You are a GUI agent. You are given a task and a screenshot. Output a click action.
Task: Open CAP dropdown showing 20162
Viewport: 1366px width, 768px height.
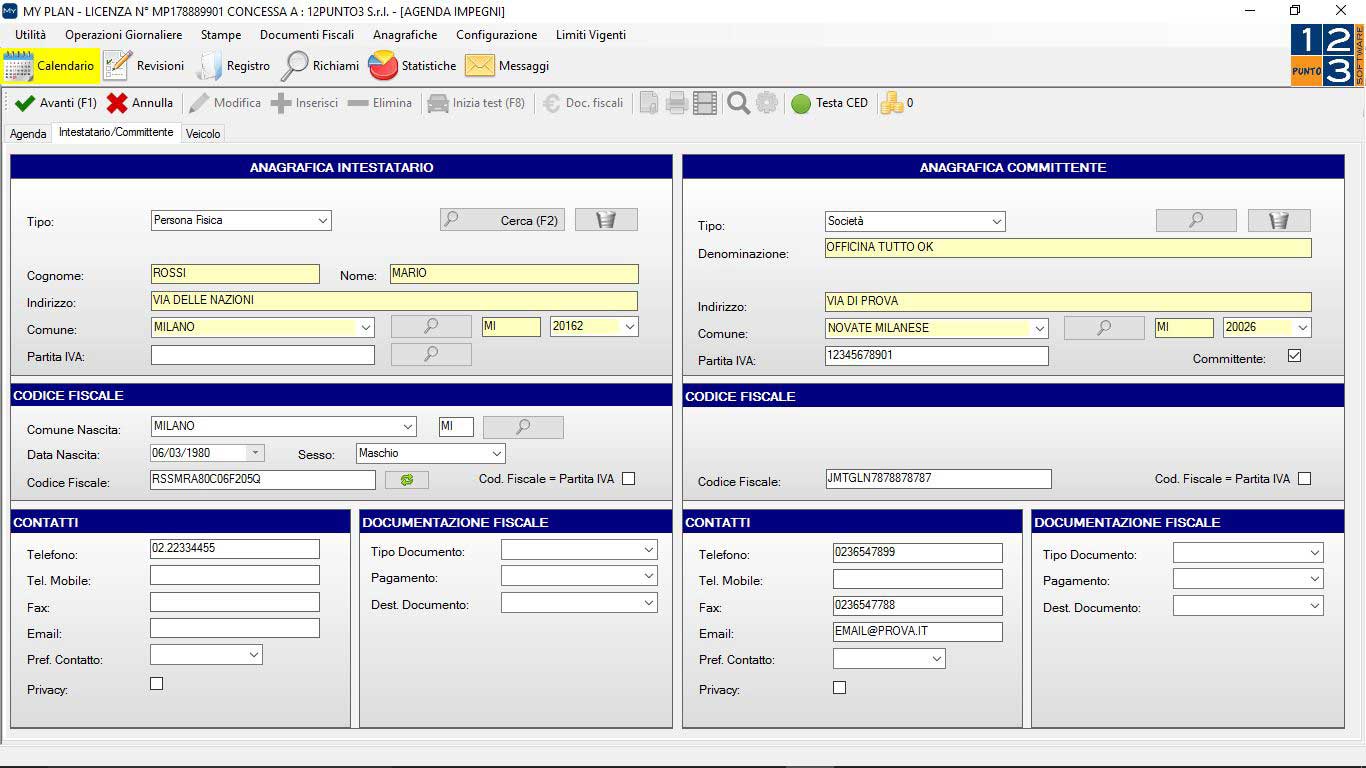point(629,326)
